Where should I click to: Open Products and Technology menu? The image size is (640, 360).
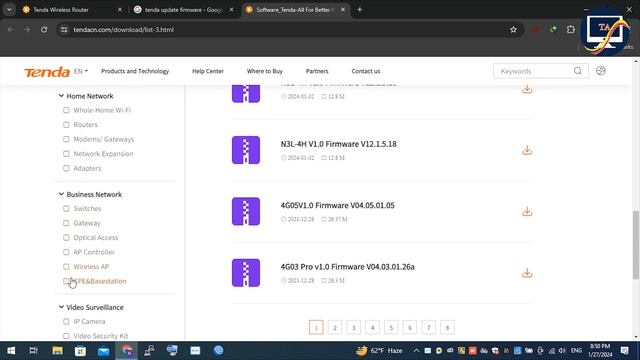pyautogui.click(x=135, y=71)
